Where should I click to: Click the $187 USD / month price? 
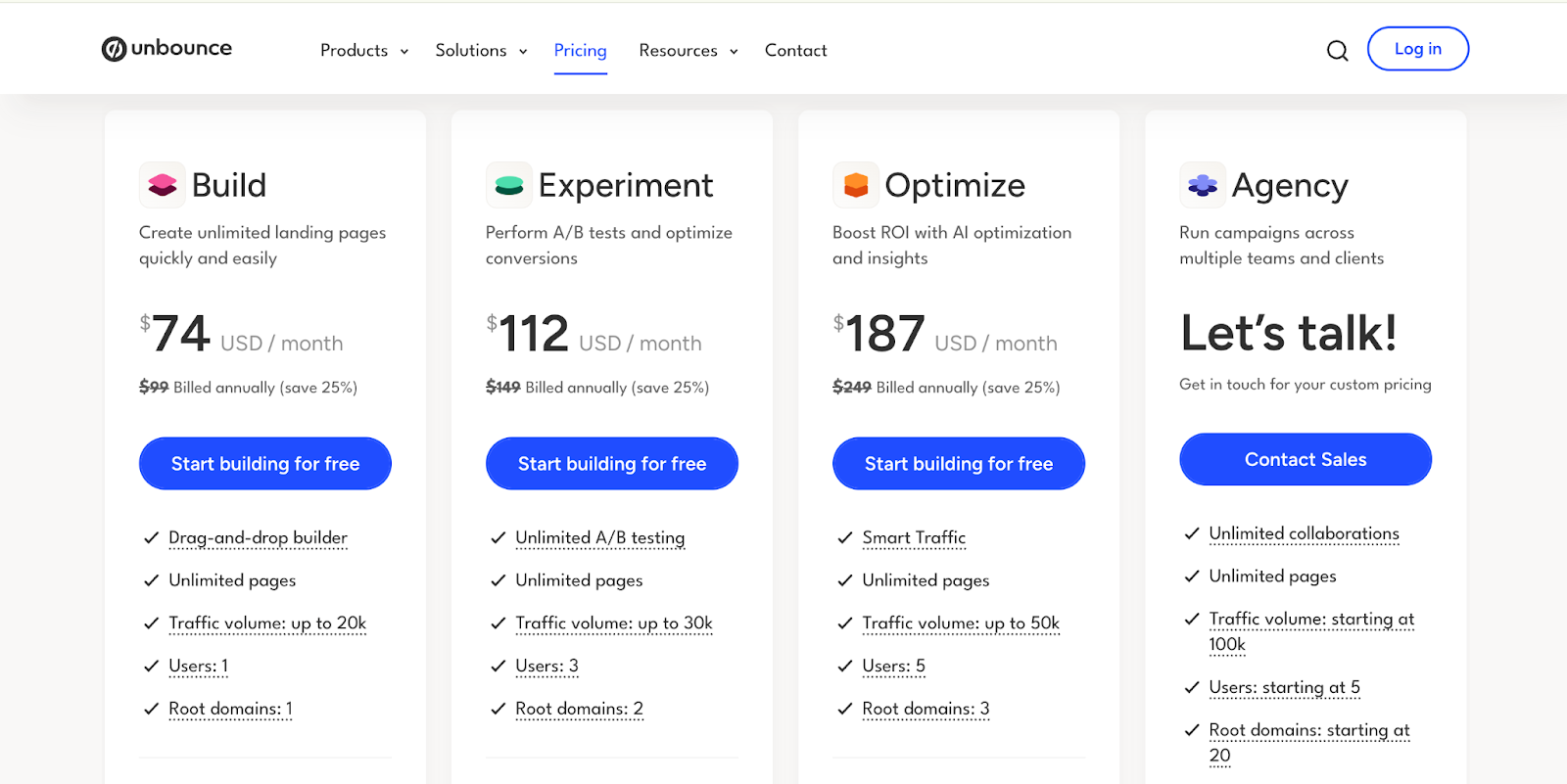[945, 334]
